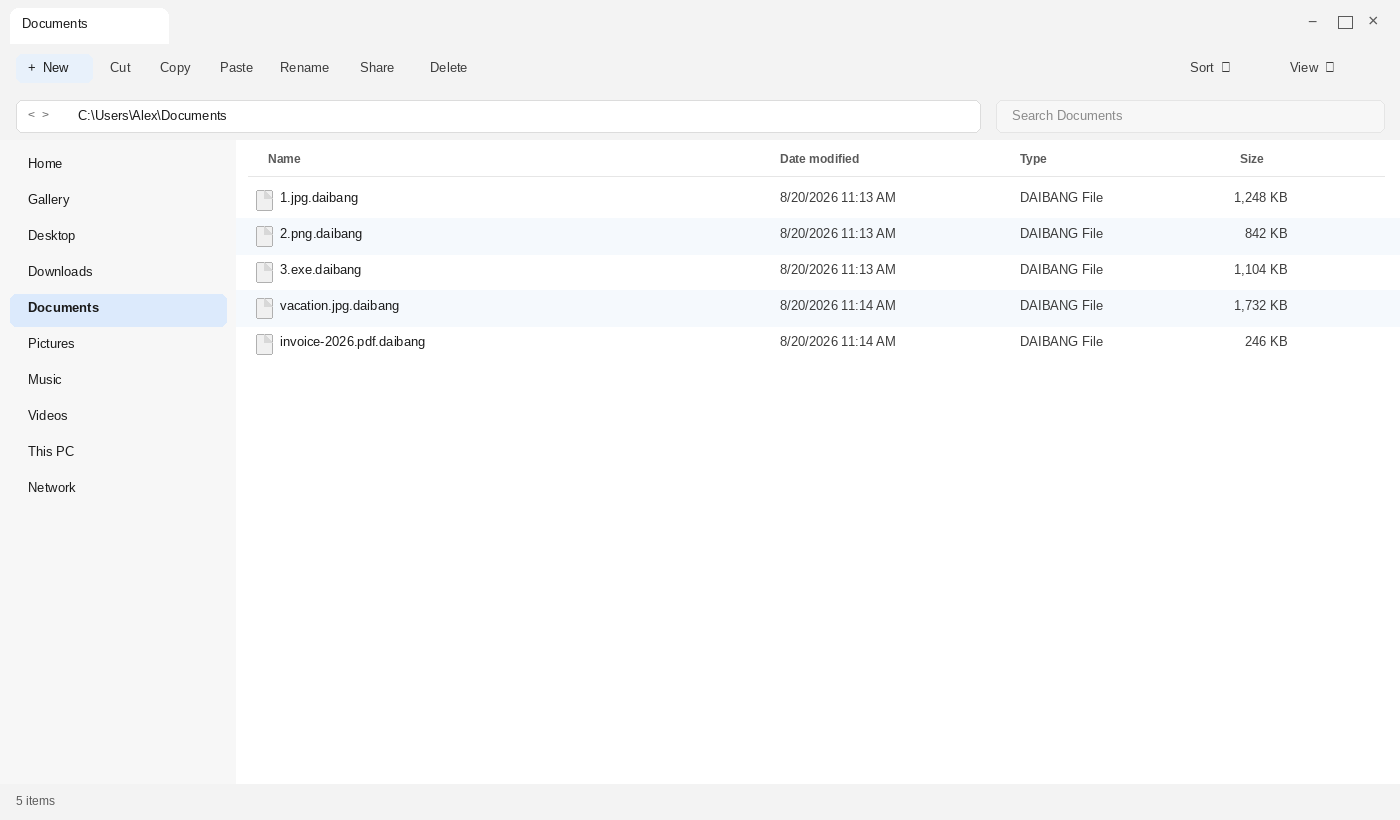Minimize the Documents window
1400x820 pixels.
pos(1313,22)
